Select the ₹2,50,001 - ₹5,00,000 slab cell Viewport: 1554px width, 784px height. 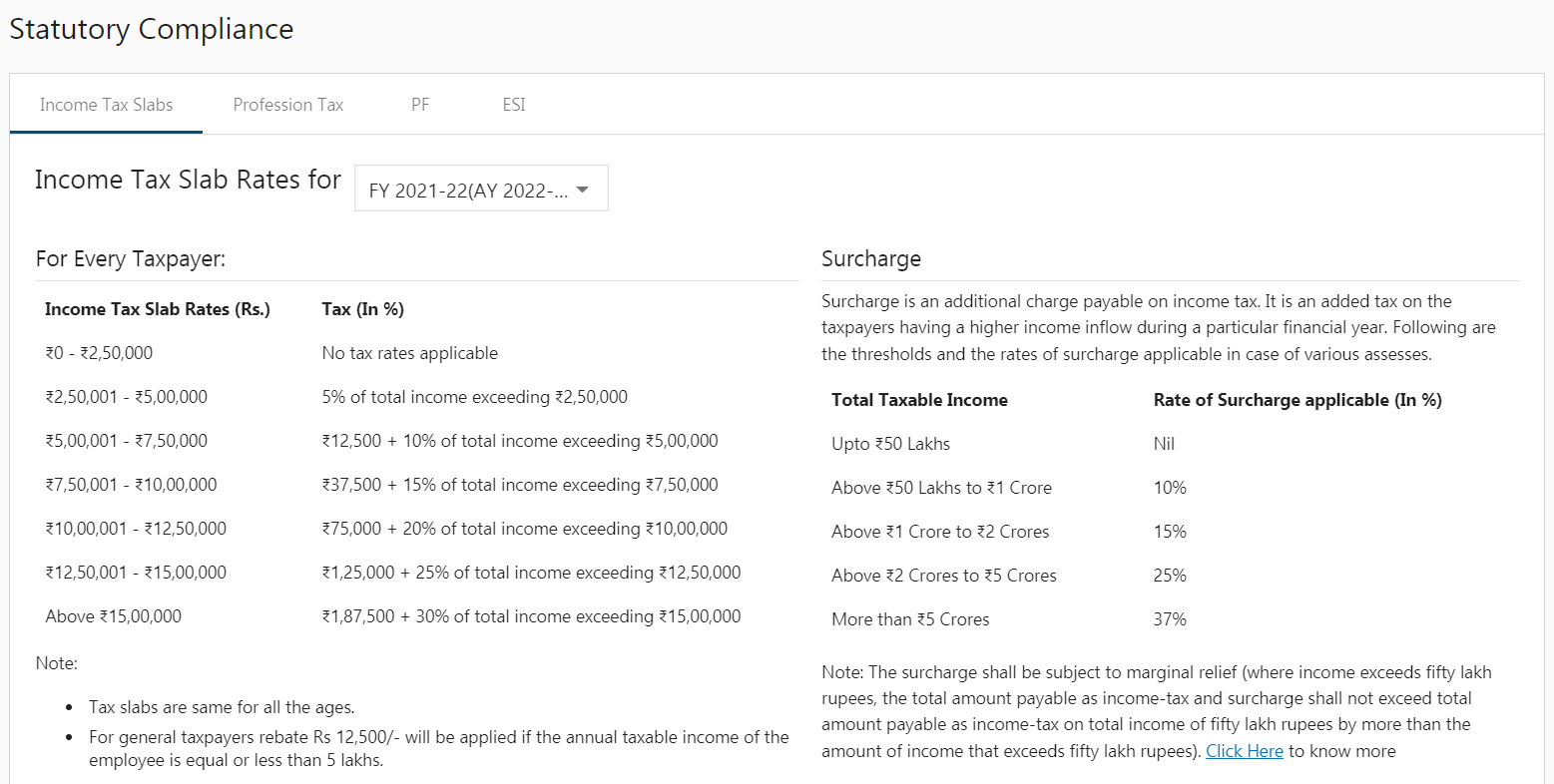pos(127,397)
